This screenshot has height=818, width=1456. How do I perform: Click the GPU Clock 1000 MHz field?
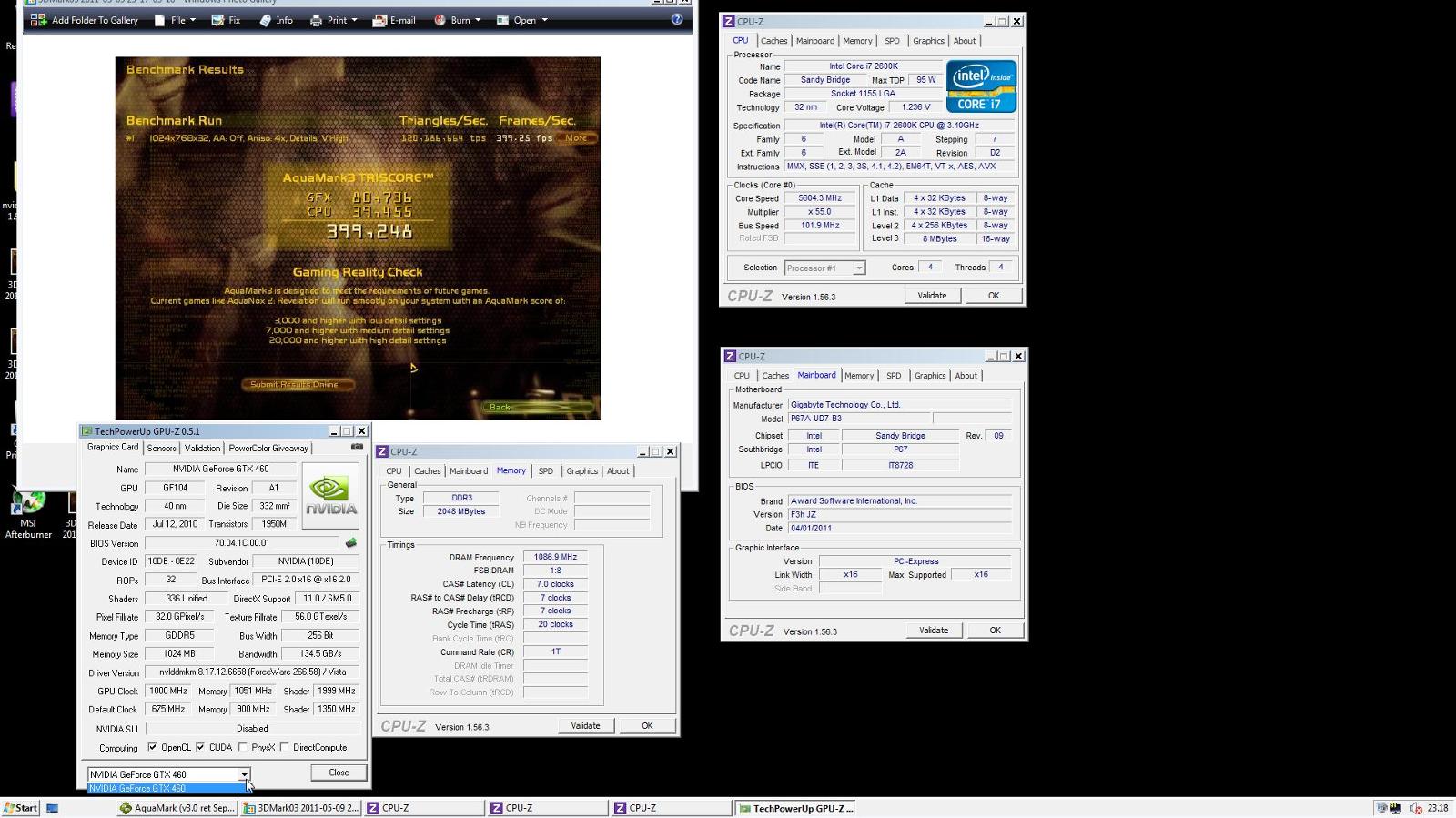click(x=167, y=691)
